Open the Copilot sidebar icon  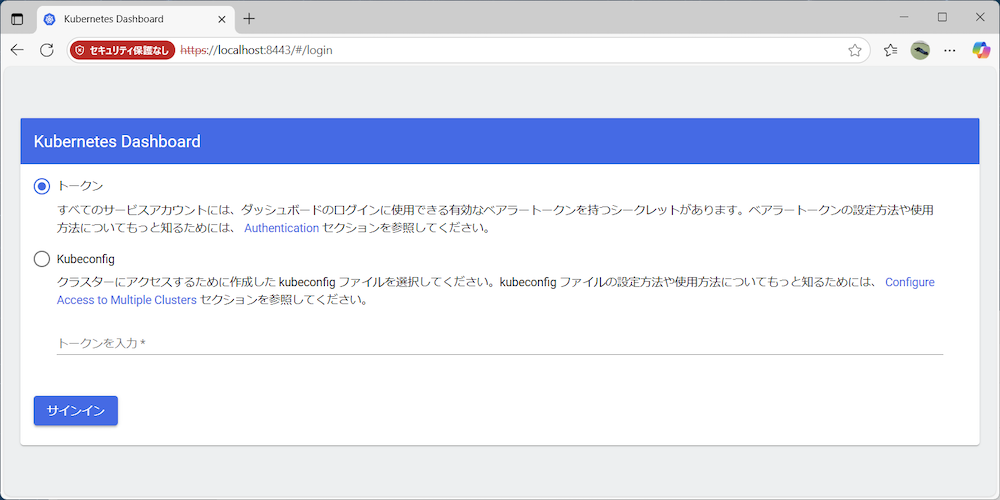click(980, 50)
